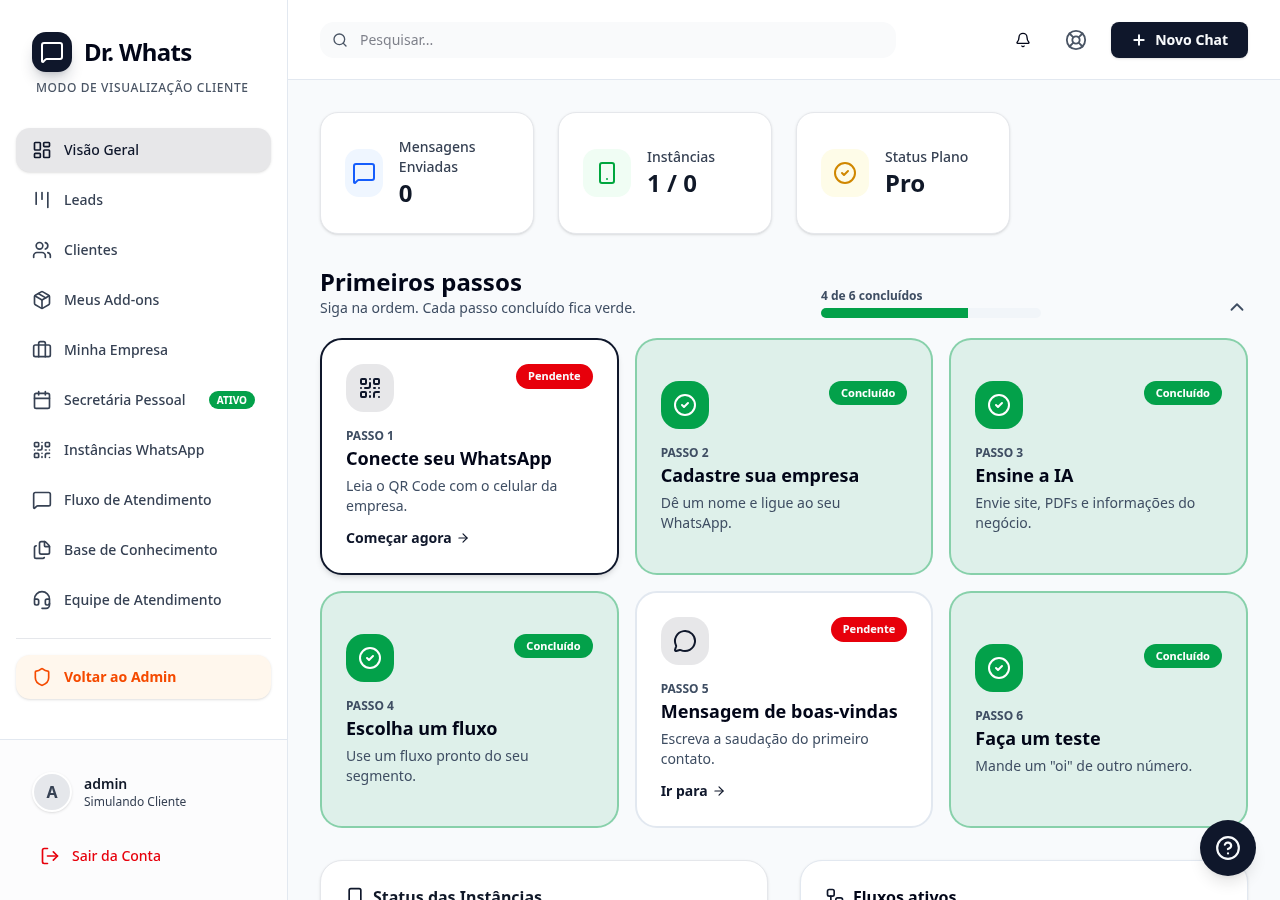Click the Escolha um fluxo step title
1280x900 pixels.
coord(422,729)
